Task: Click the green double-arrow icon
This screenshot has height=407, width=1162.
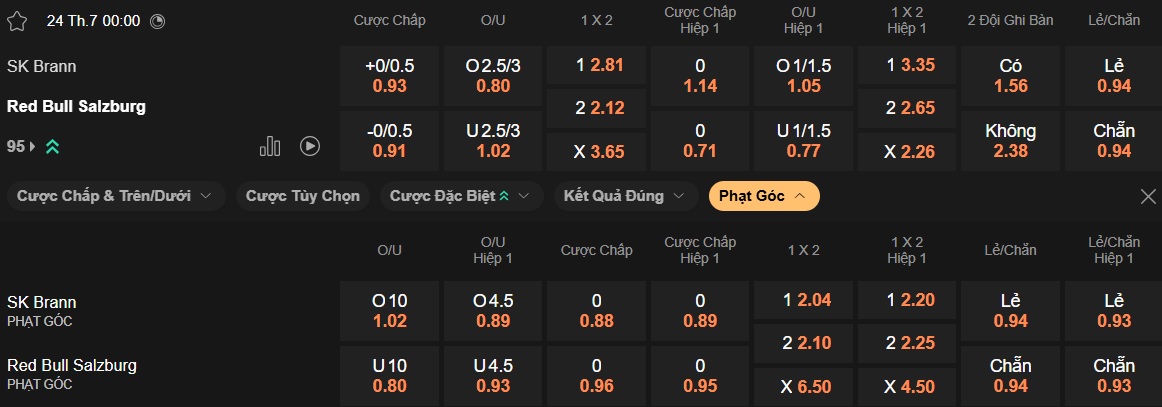Action: coord(52,146)
